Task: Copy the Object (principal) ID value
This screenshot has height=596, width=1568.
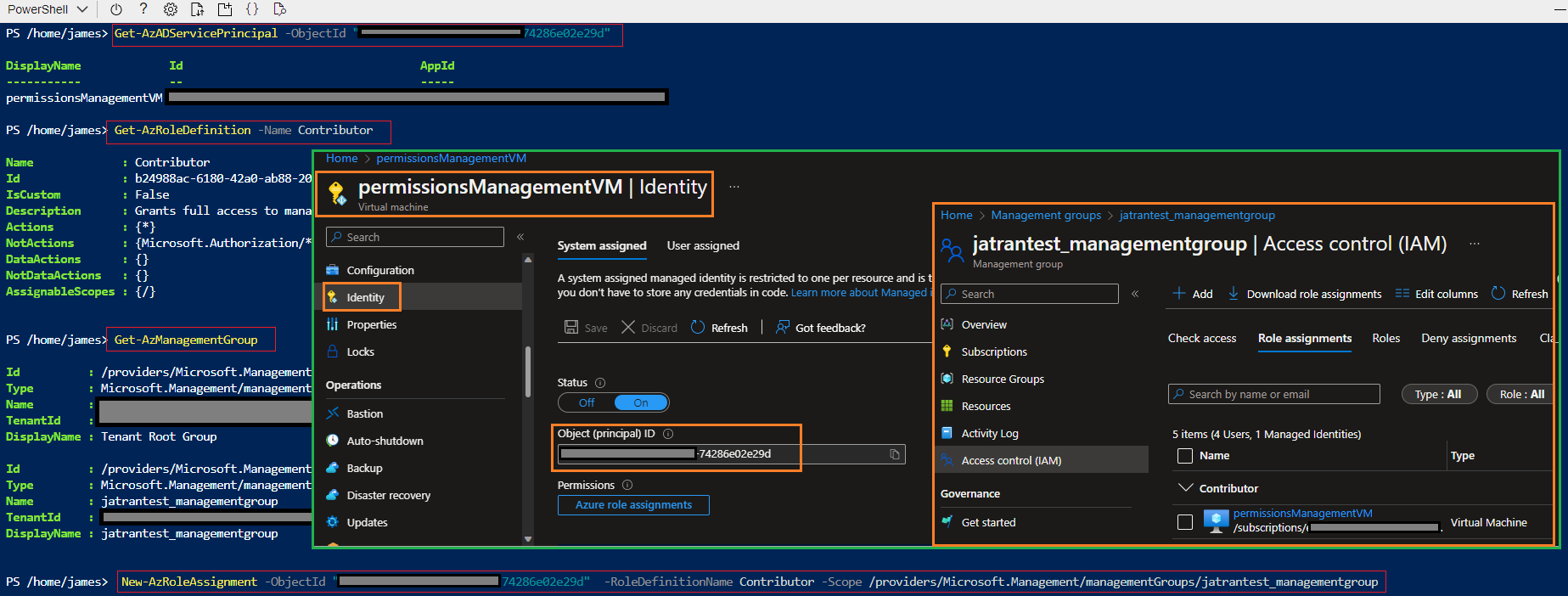Action: click(895, 454)
